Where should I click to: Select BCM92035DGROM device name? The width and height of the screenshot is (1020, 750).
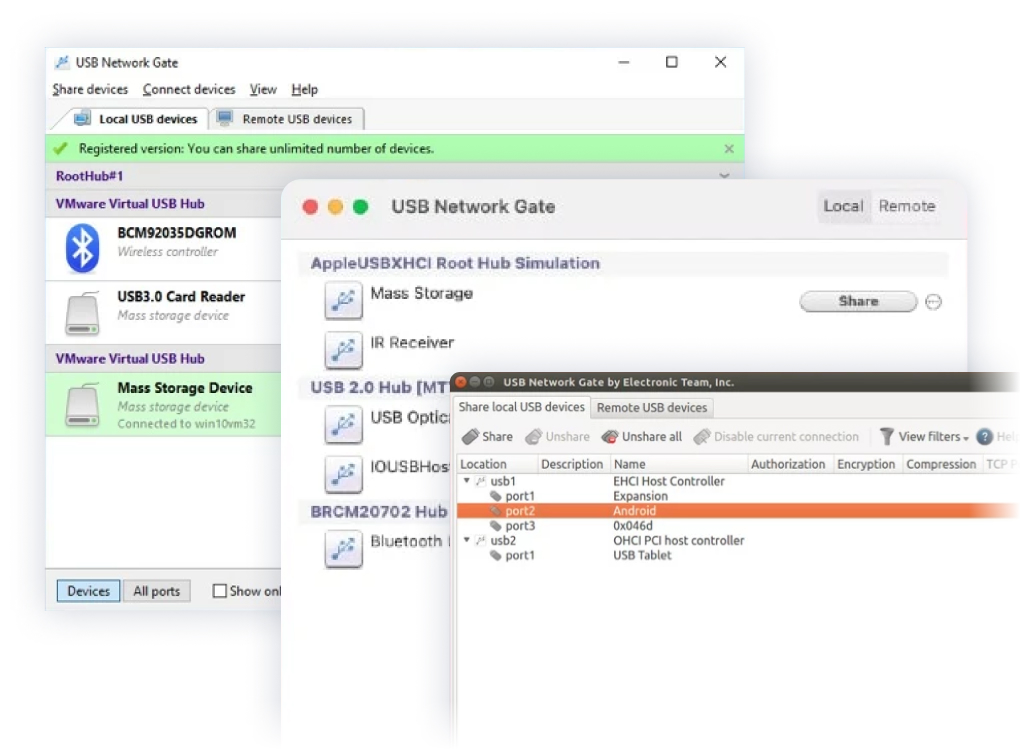pyautogui.click(x=176, y=233)
